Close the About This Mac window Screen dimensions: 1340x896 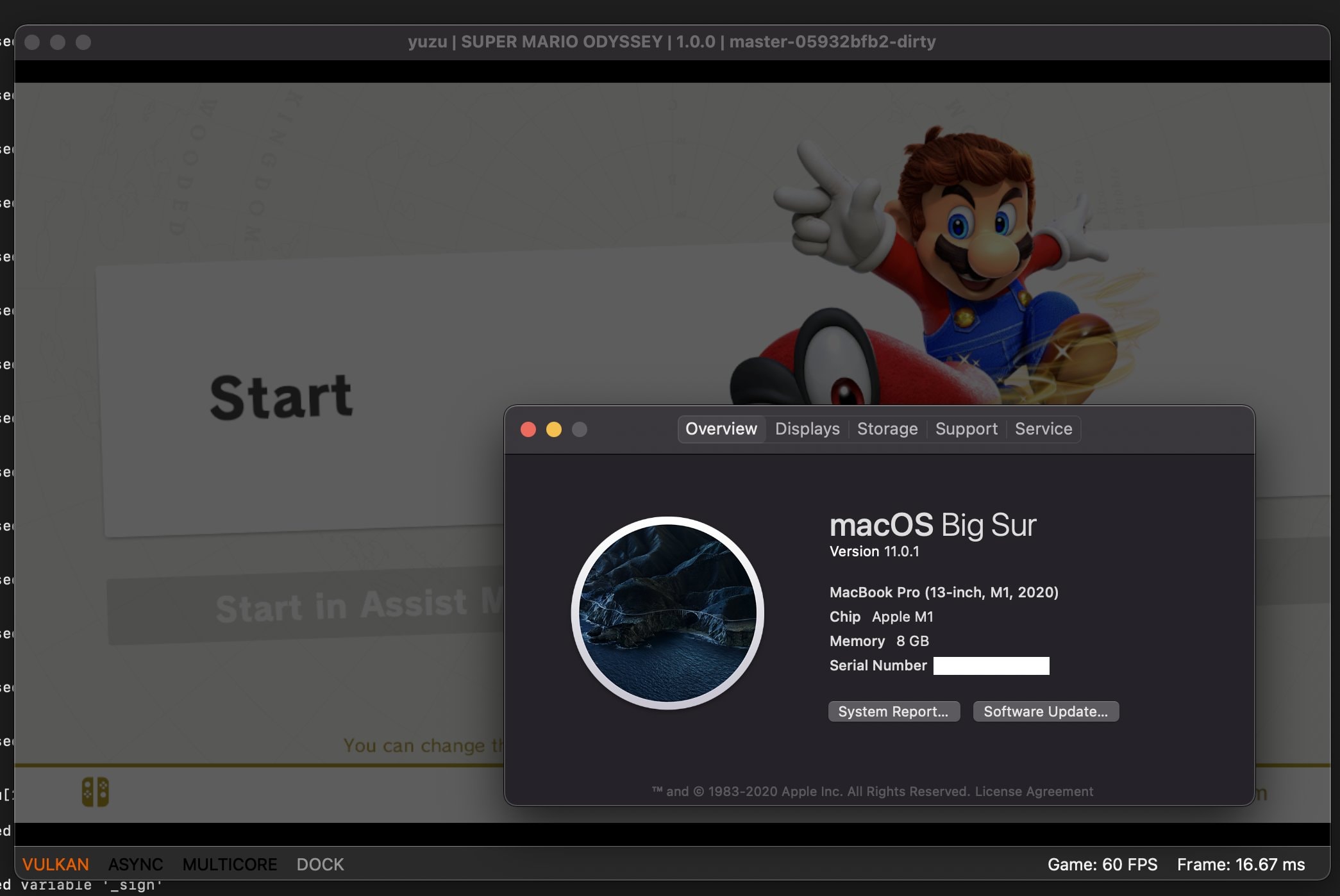[528, 429]
